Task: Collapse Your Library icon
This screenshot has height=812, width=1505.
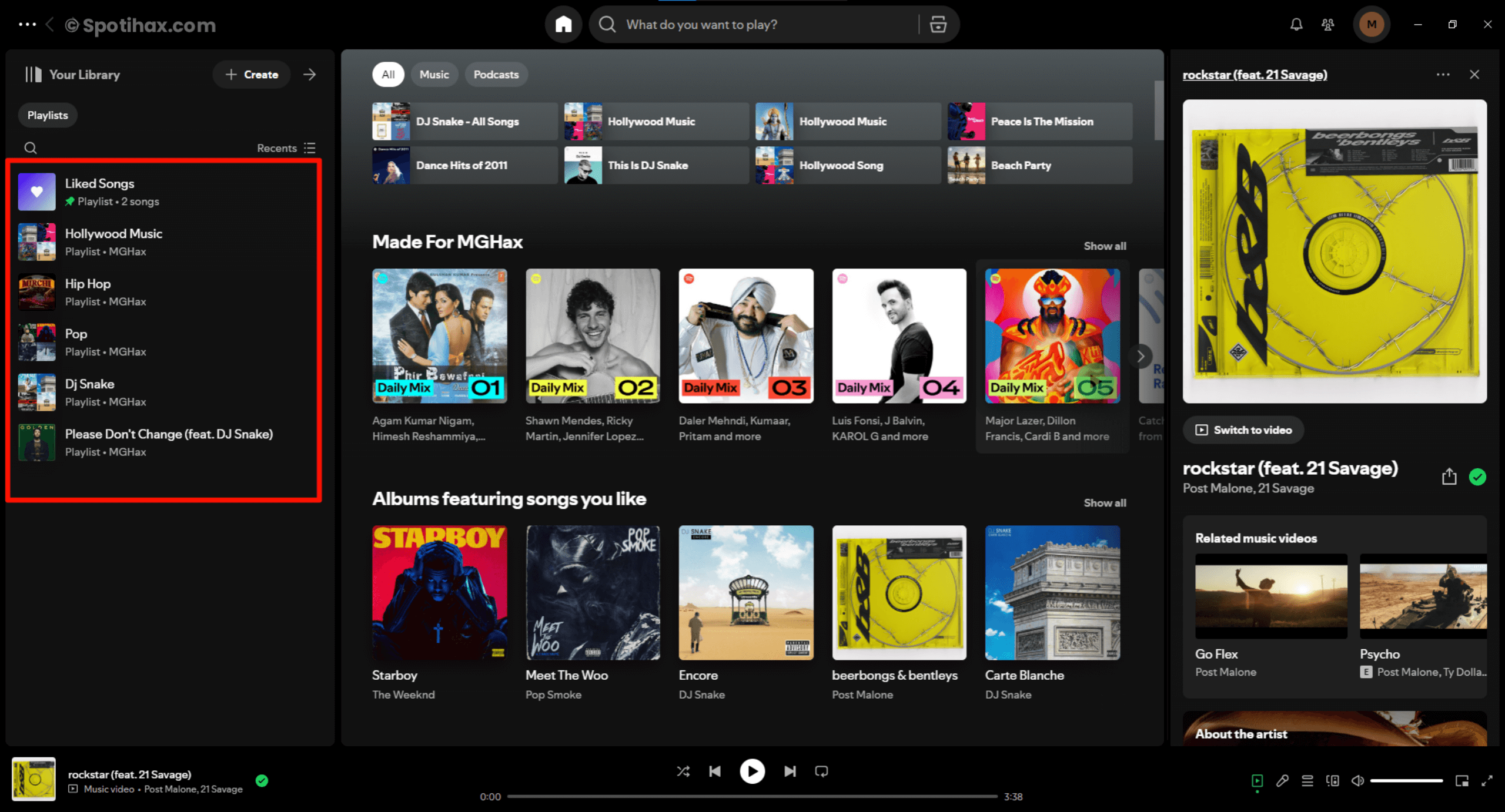Action: point(33,74)
